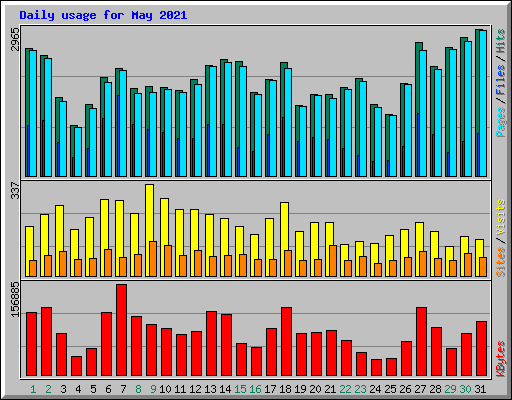Click day label 18 on the axis
This screenshot has height=400, width=512.
click(285, 389)
